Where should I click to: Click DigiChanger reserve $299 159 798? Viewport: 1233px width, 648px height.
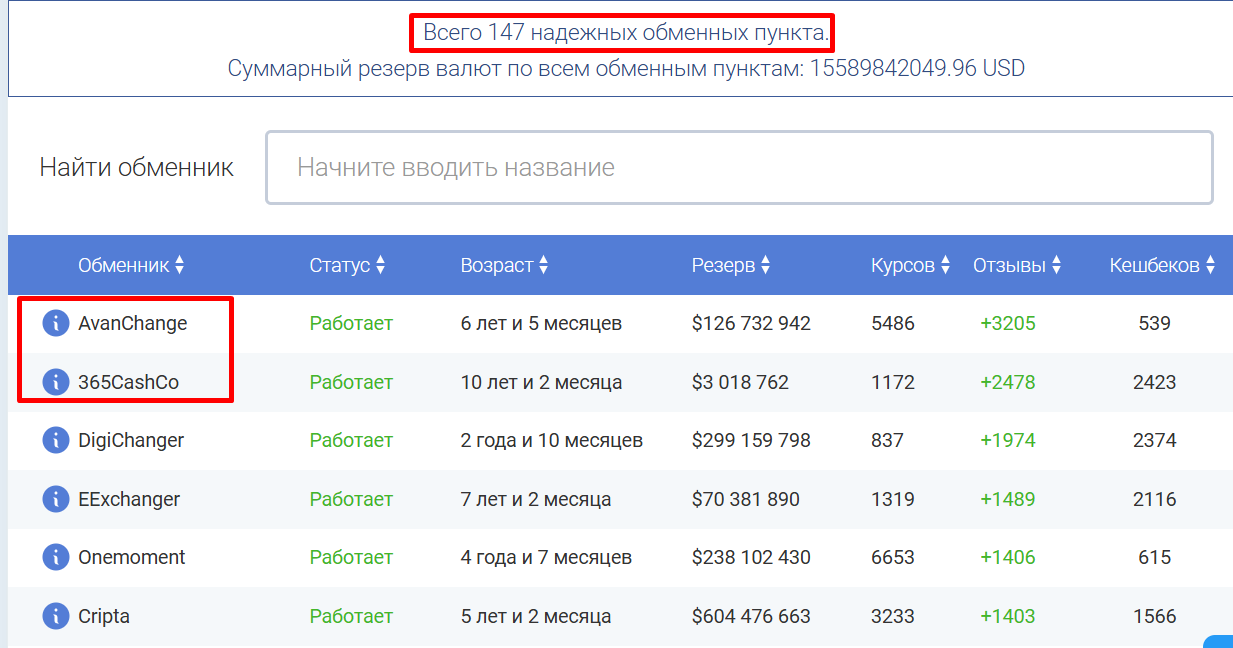click(x=751, y=440)
